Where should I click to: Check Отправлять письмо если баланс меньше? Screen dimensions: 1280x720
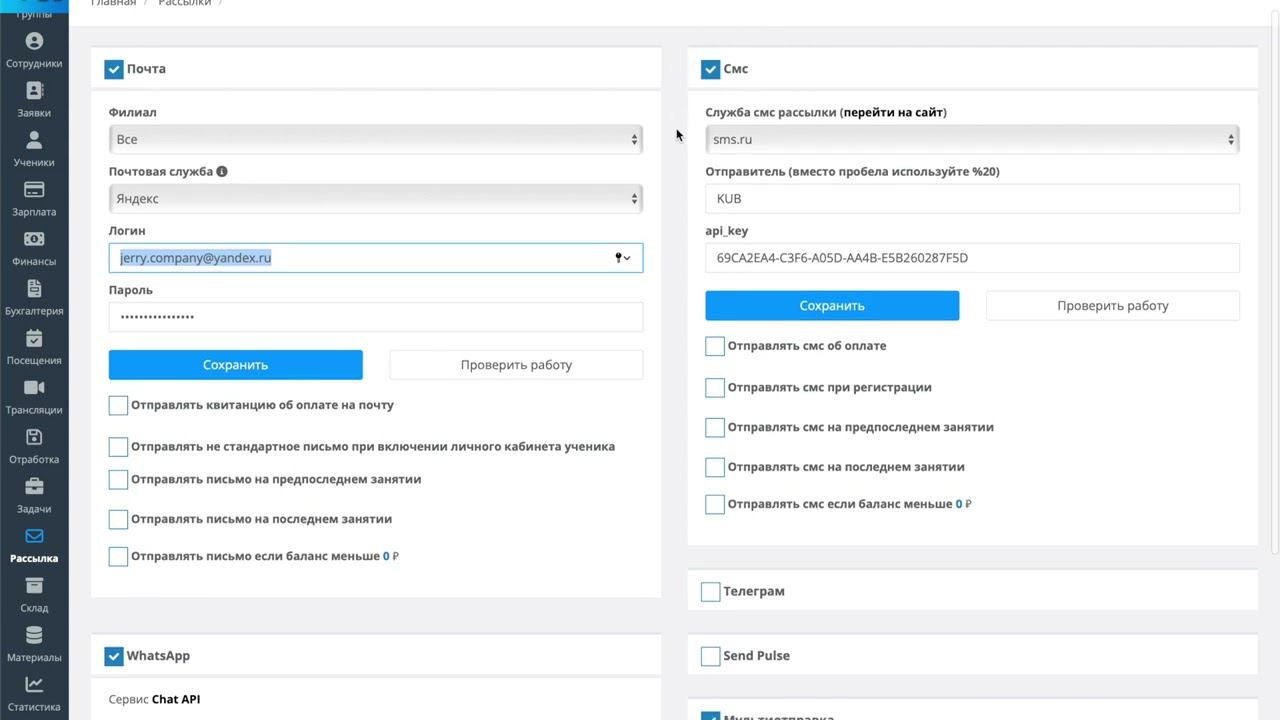pyautogui.click(x=118, y=557)
